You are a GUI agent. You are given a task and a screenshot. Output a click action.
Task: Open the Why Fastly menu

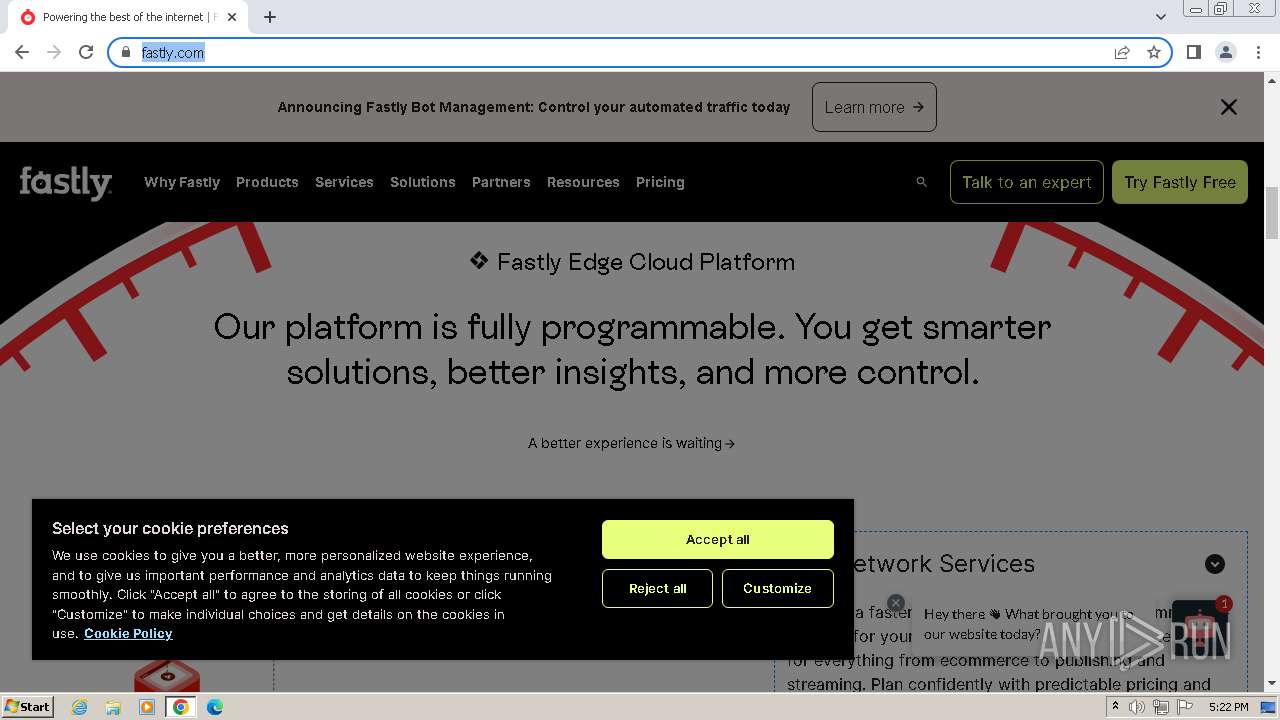click(x=182, y=182)
